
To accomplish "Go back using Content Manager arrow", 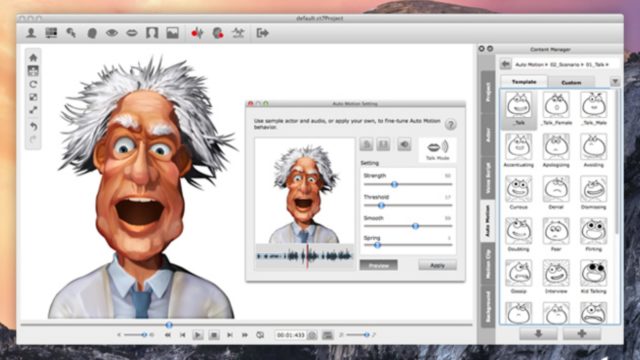I will coord(506,64).
